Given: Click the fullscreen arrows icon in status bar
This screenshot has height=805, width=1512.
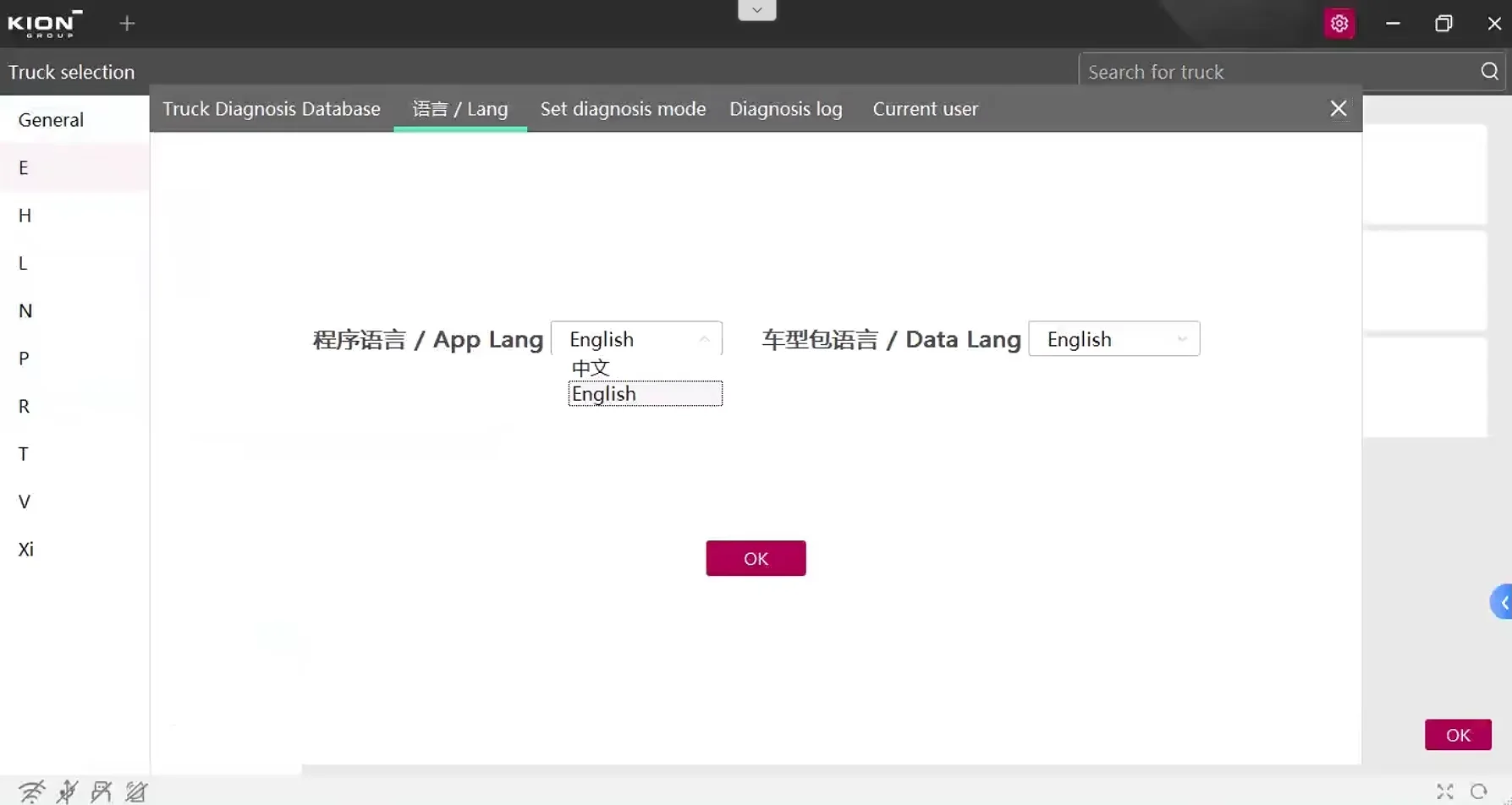Looking at the screenshot, I should coord(1445,791).
